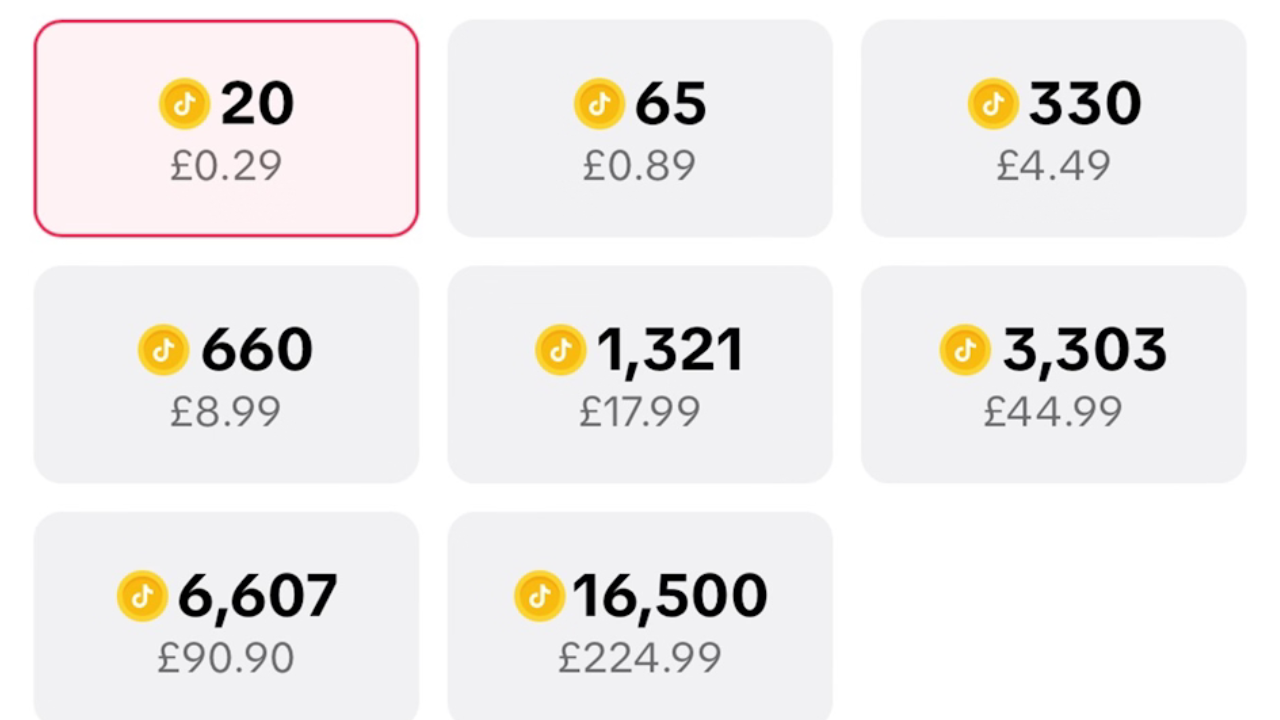
Task: Select the £224.99 price label
Action: point(640,658)
